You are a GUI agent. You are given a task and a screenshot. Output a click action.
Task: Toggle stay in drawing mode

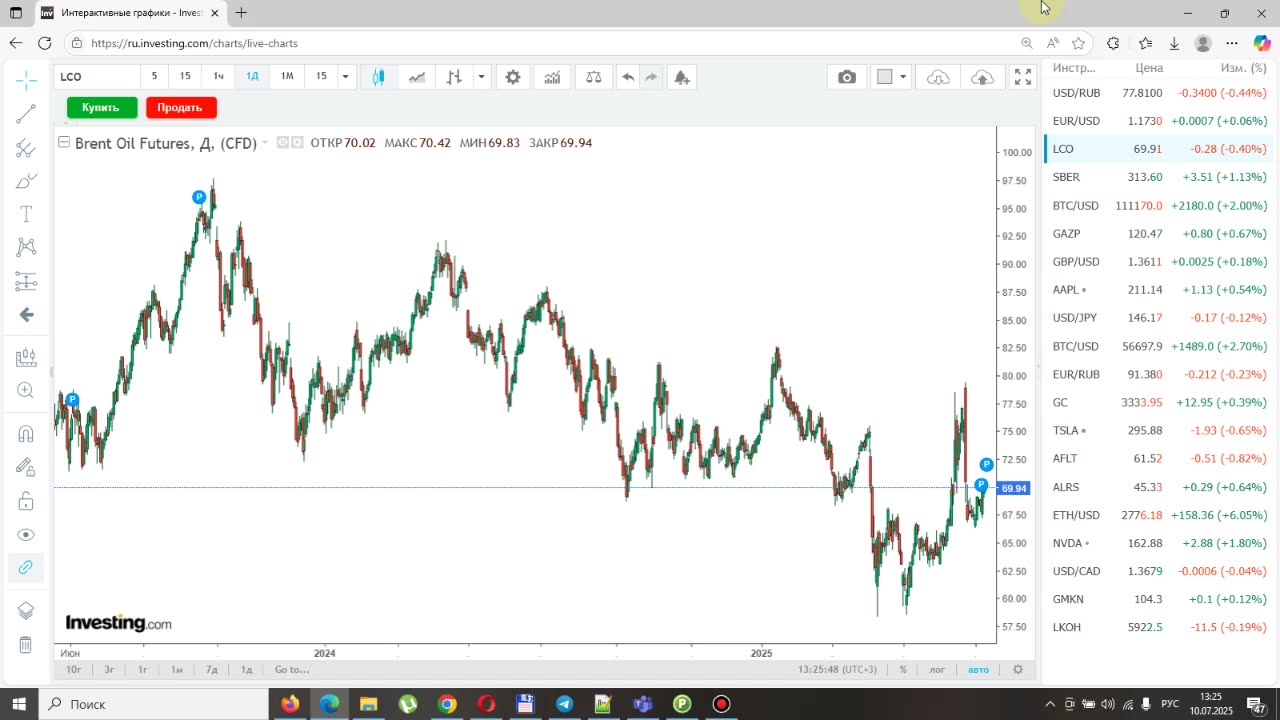point(26,467)
